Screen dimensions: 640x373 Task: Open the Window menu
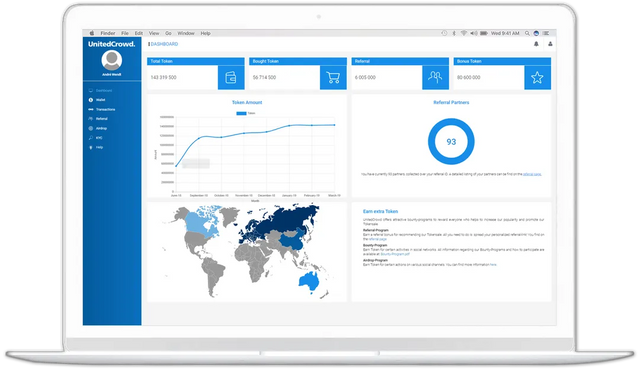coord(186,33)
